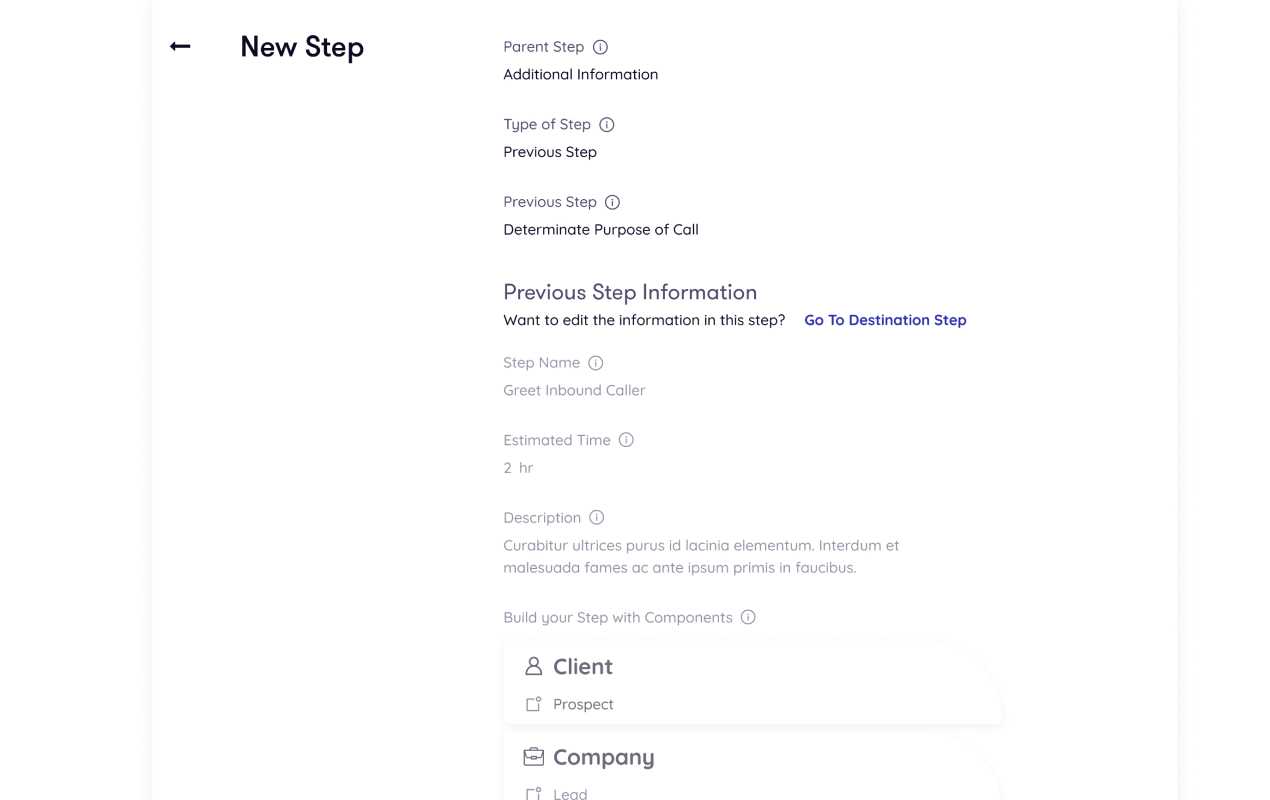The height and width of the screenshot is (800, 1270).
Task: Click the info icon next to Parent Step
Action: click(x=600, y=47)
